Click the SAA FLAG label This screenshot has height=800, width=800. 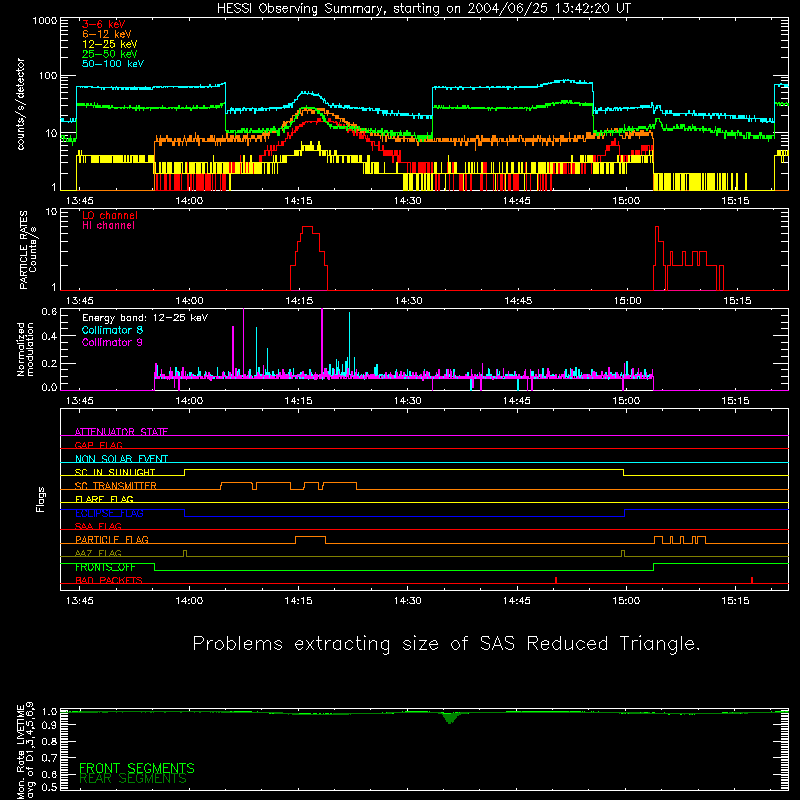click(98, 526)
